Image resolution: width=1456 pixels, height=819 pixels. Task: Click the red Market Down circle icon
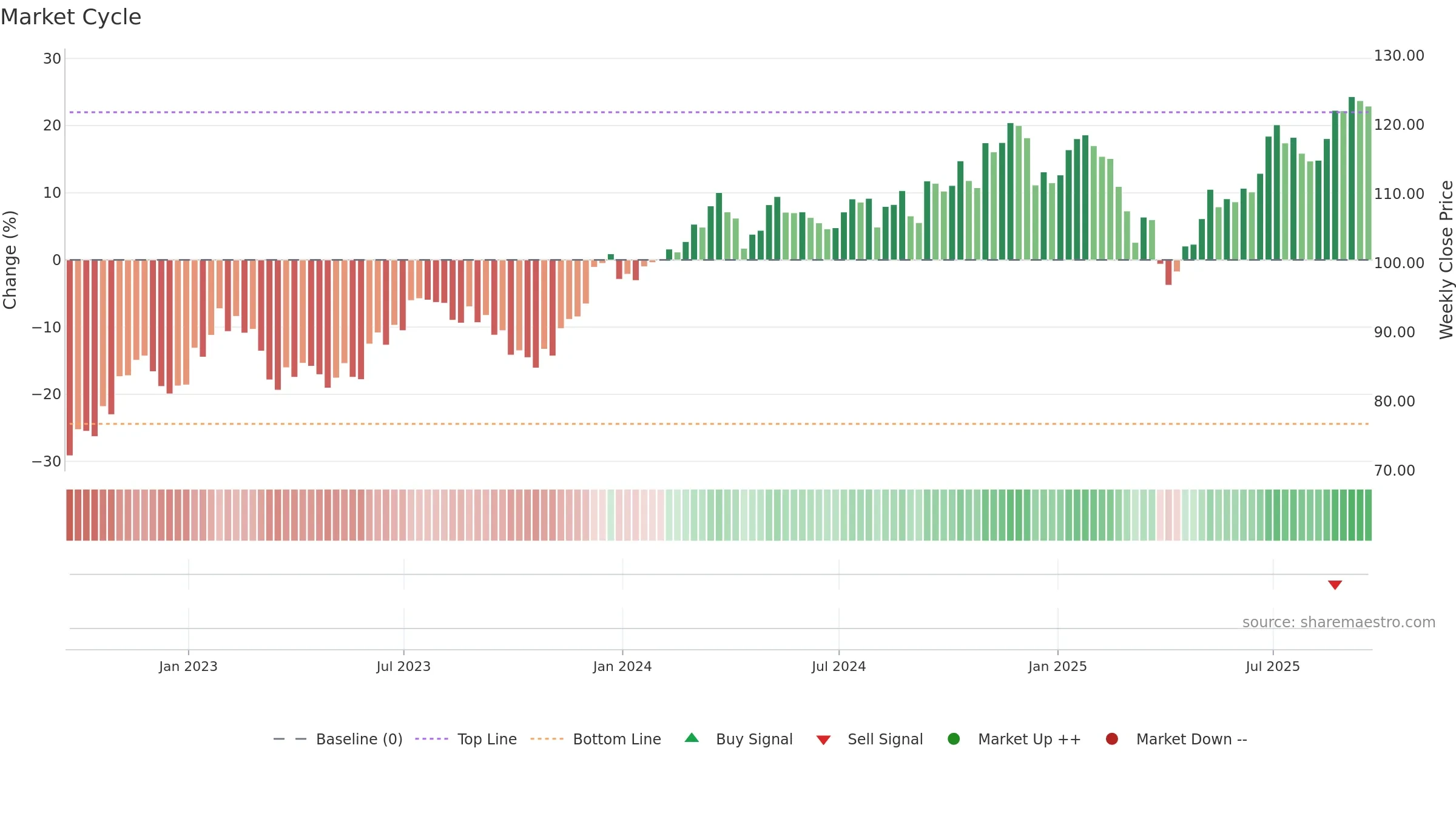point(1112,739)
